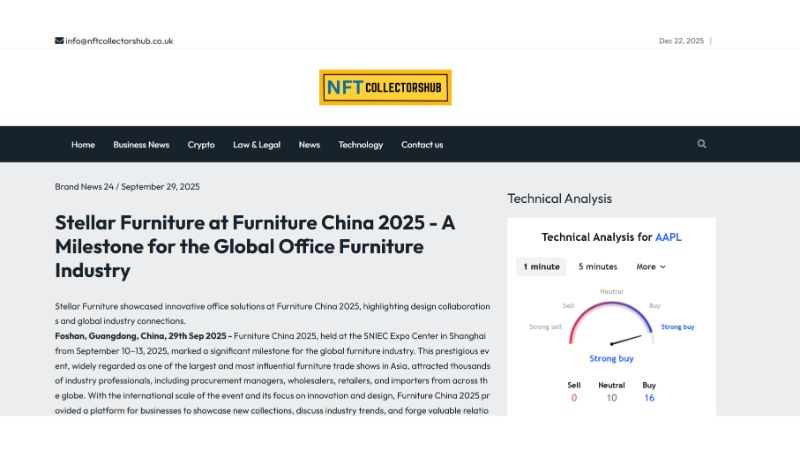Open the Stellar Furniture article headline

pyautogui.click(x=255, y=246)
